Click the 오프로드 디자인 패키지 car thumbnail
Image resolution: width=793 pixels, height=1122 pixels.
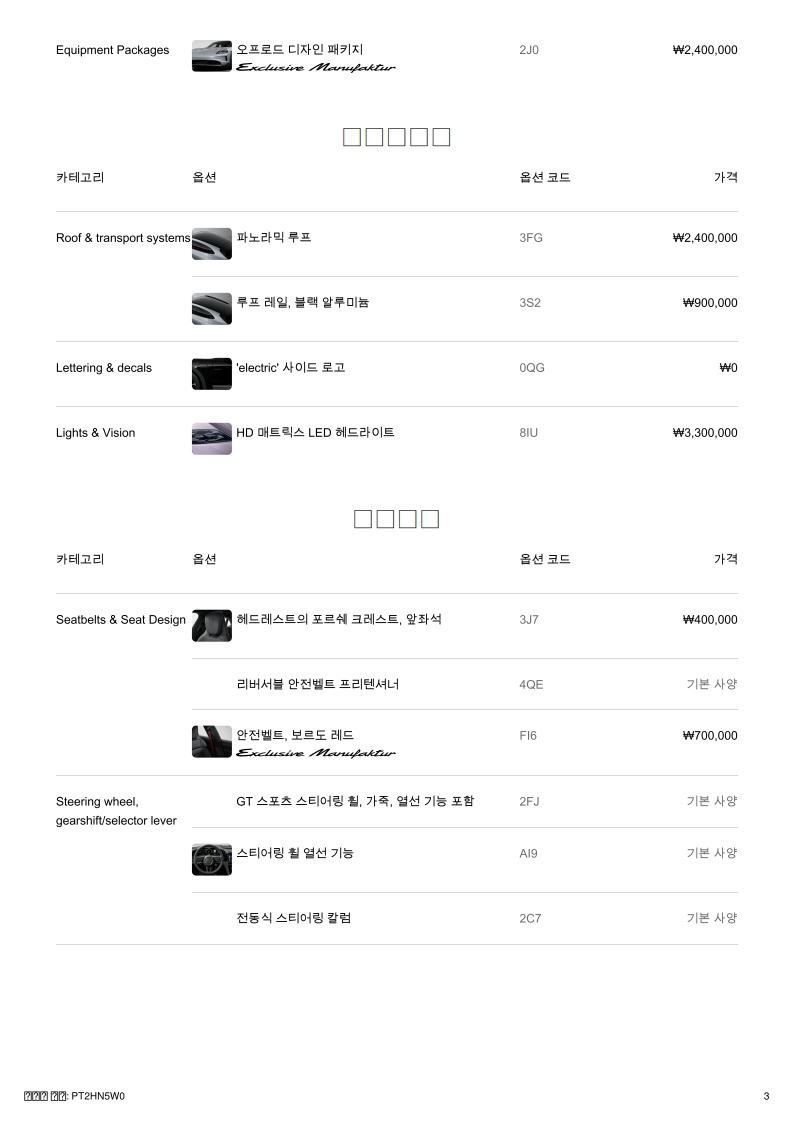tap(211, 56)
